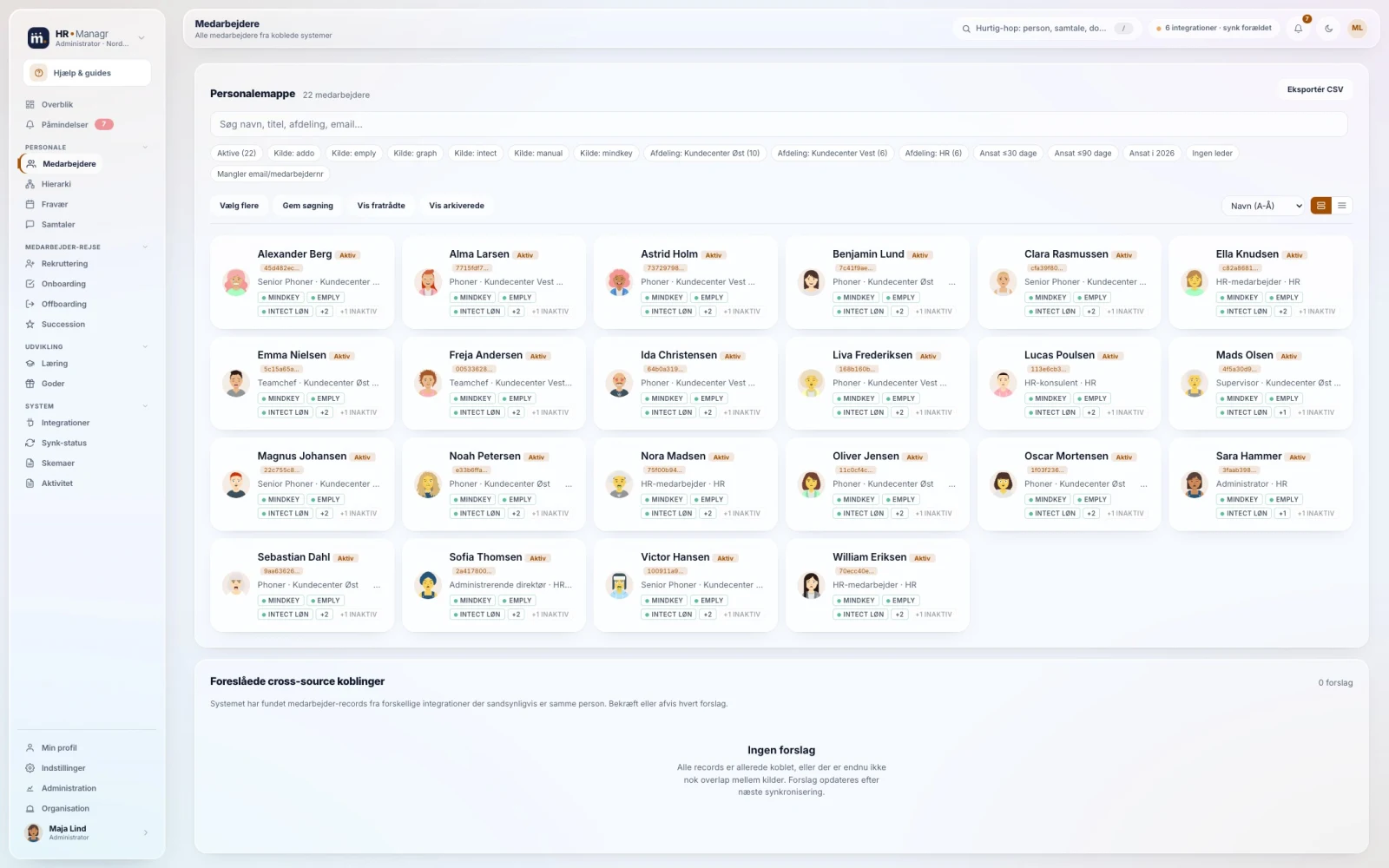Toggle the Ingen leder filter chip
This screenshot has width=1389, height=868.
click(1212, 153)
